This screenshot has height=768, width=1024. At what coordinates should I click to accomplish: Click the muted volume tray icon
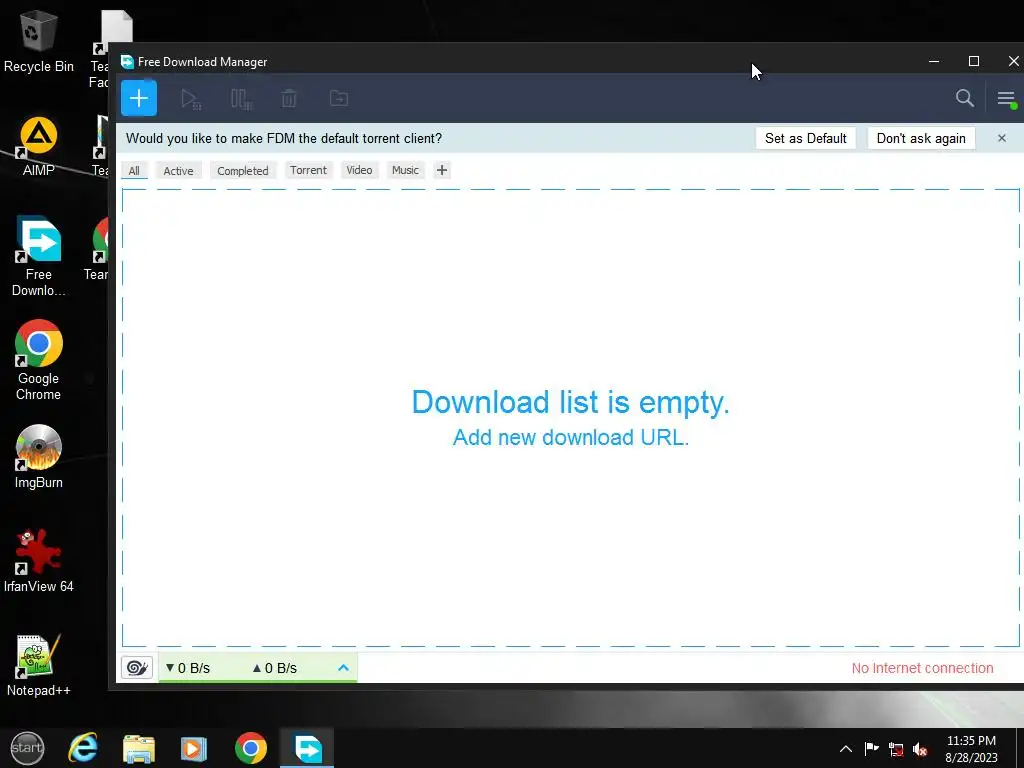920,749
